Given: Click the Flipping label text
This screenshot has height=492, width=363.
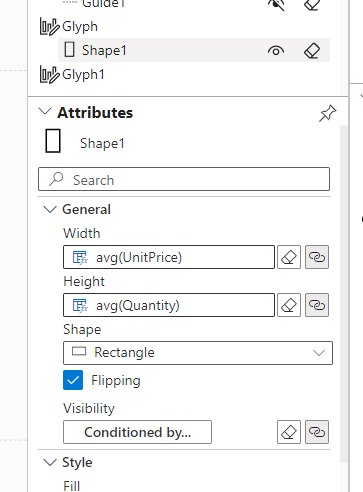Looking at the screenshot, I should (x=116, y=380).
